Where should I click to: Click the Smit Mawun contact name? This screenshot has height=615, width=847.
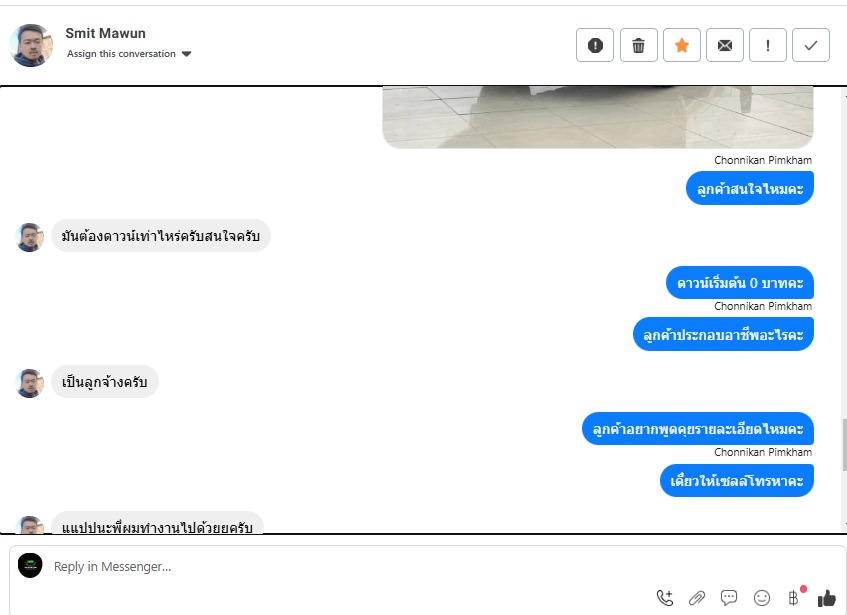(x=105, y=33)
